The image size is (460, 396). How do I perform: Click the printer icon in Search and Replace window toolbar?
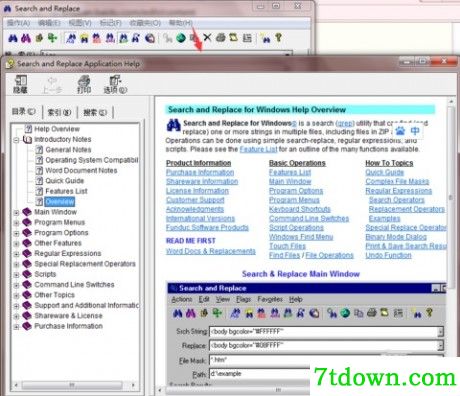point(220,38)
